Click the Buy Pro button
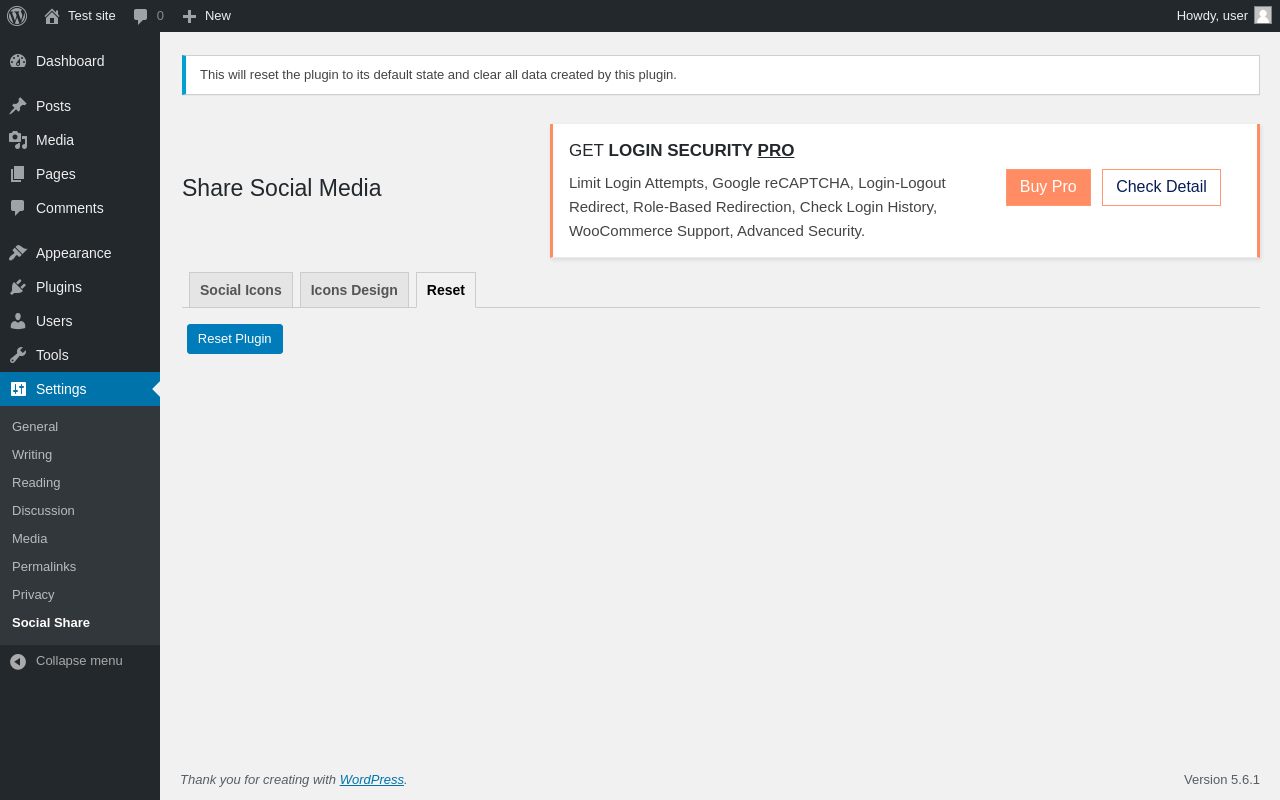1280x800 pixels. tap(1048, 187)
